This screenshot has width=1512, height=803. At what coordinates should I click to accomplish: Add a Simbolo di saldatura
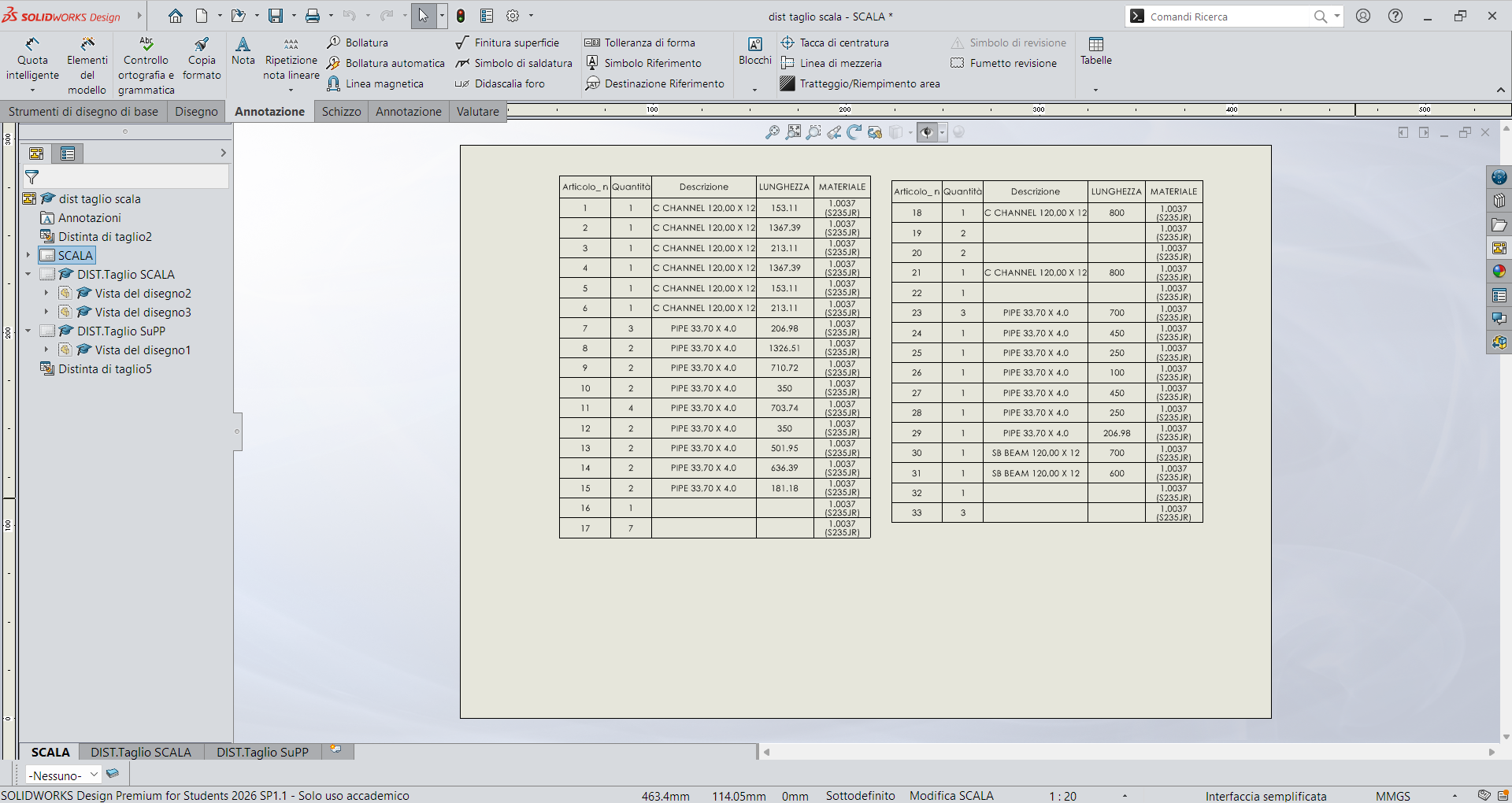(513, 63)
